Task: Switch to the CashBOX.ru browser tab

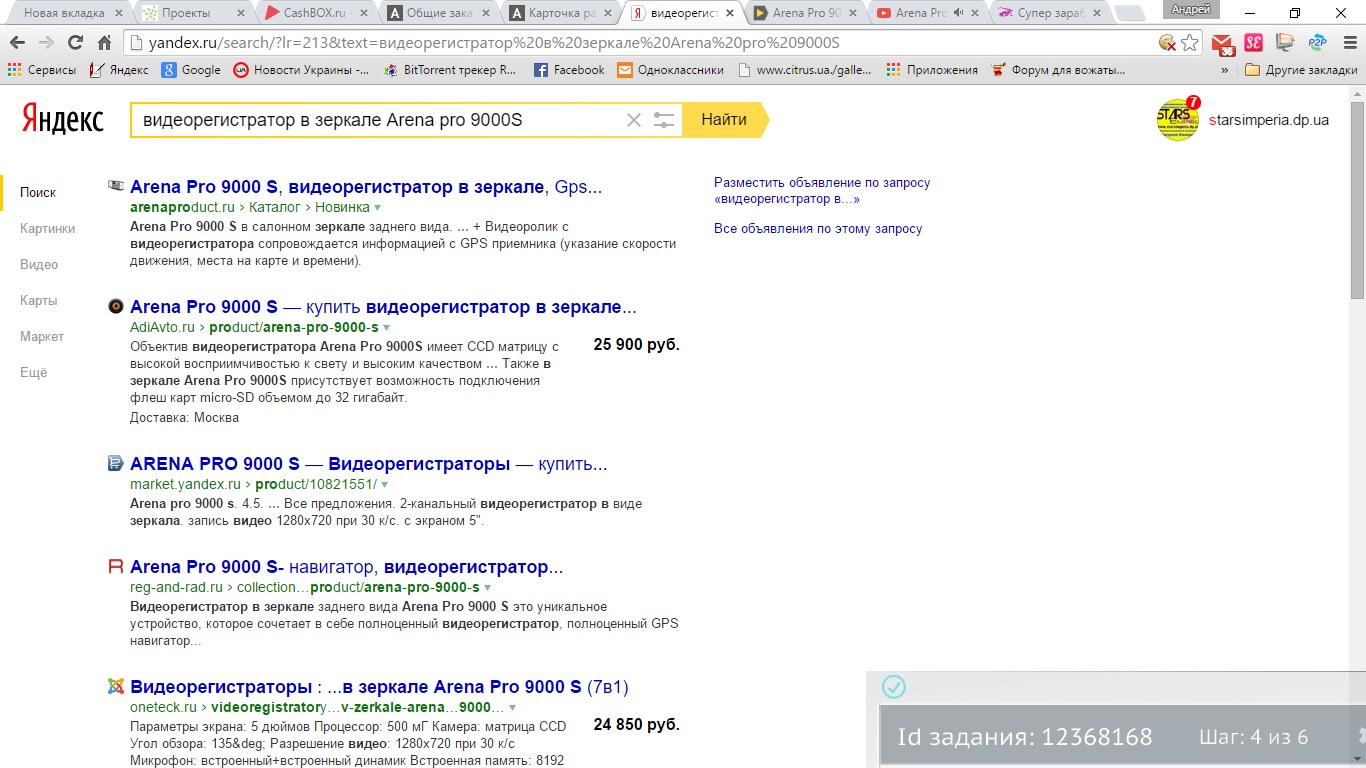Action: (x=313, y=13)
